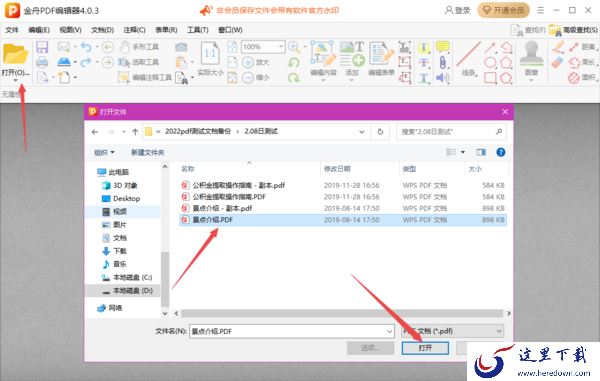Click the horizontal scrollbar in file list
This screenshot has width=600, height=381.
(x=342, y=314)
